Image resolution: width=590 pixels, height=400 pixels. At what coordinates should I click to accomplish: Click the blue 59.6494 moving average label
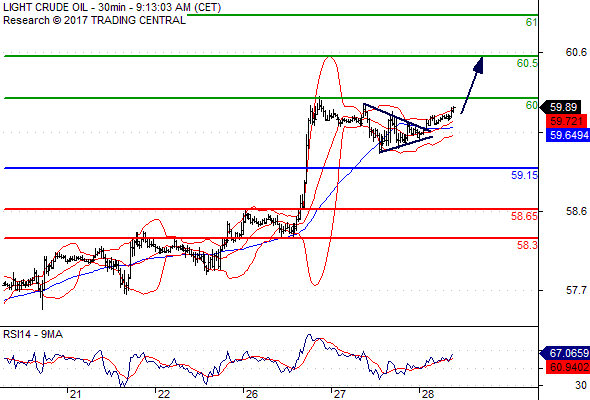pos(568,135)
